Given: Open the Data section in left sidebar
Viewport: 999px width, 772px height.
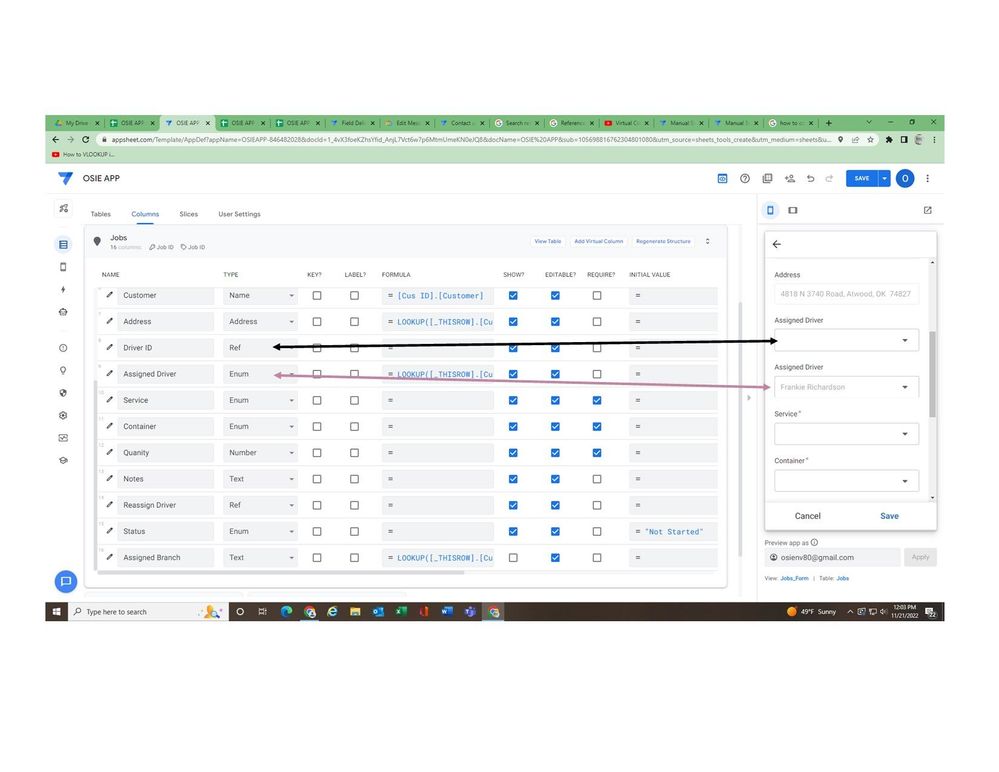Looking at the screenshot, I should [63, 245].
